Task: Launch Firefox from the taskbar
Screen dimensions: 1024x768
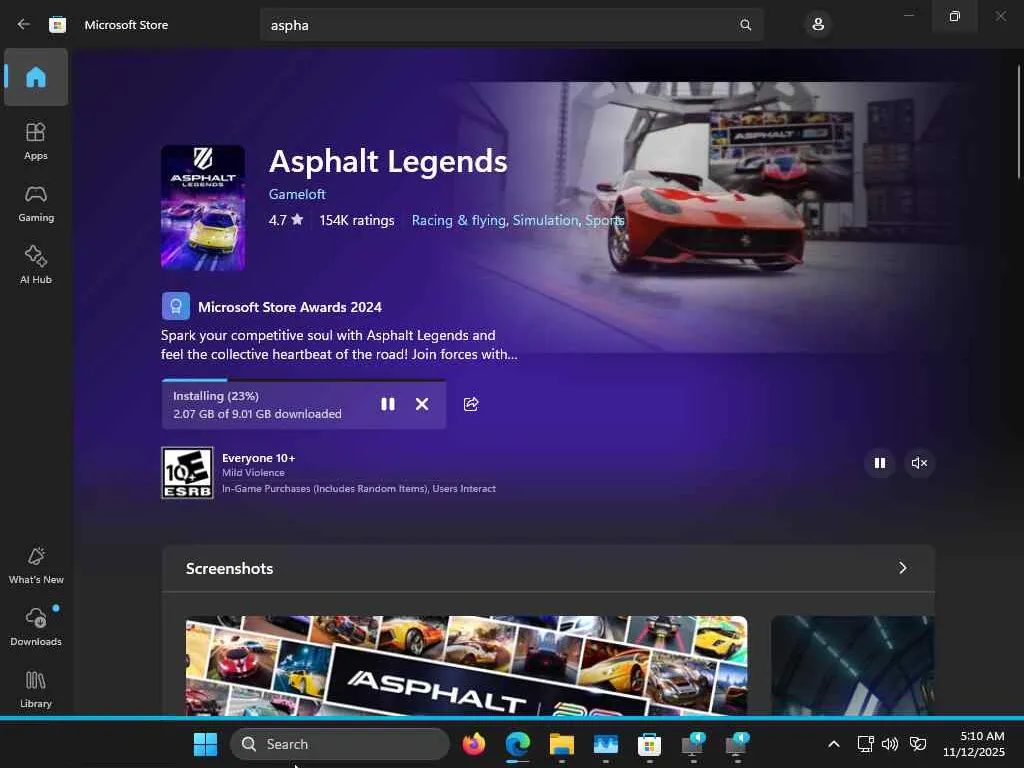Action: [x=473, y=744]
